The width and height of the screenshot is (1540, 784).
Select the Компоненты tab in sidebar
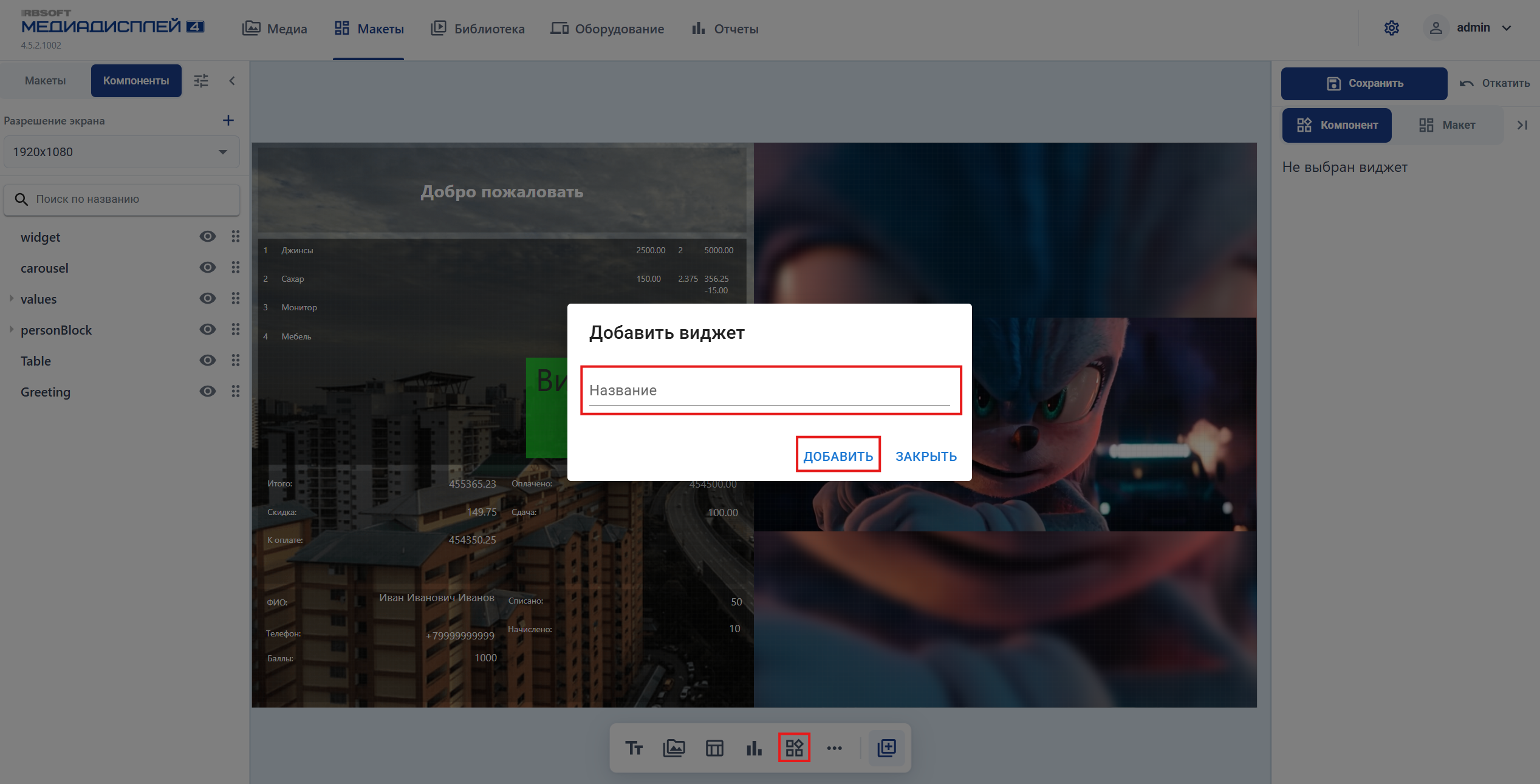pos(136,81)
